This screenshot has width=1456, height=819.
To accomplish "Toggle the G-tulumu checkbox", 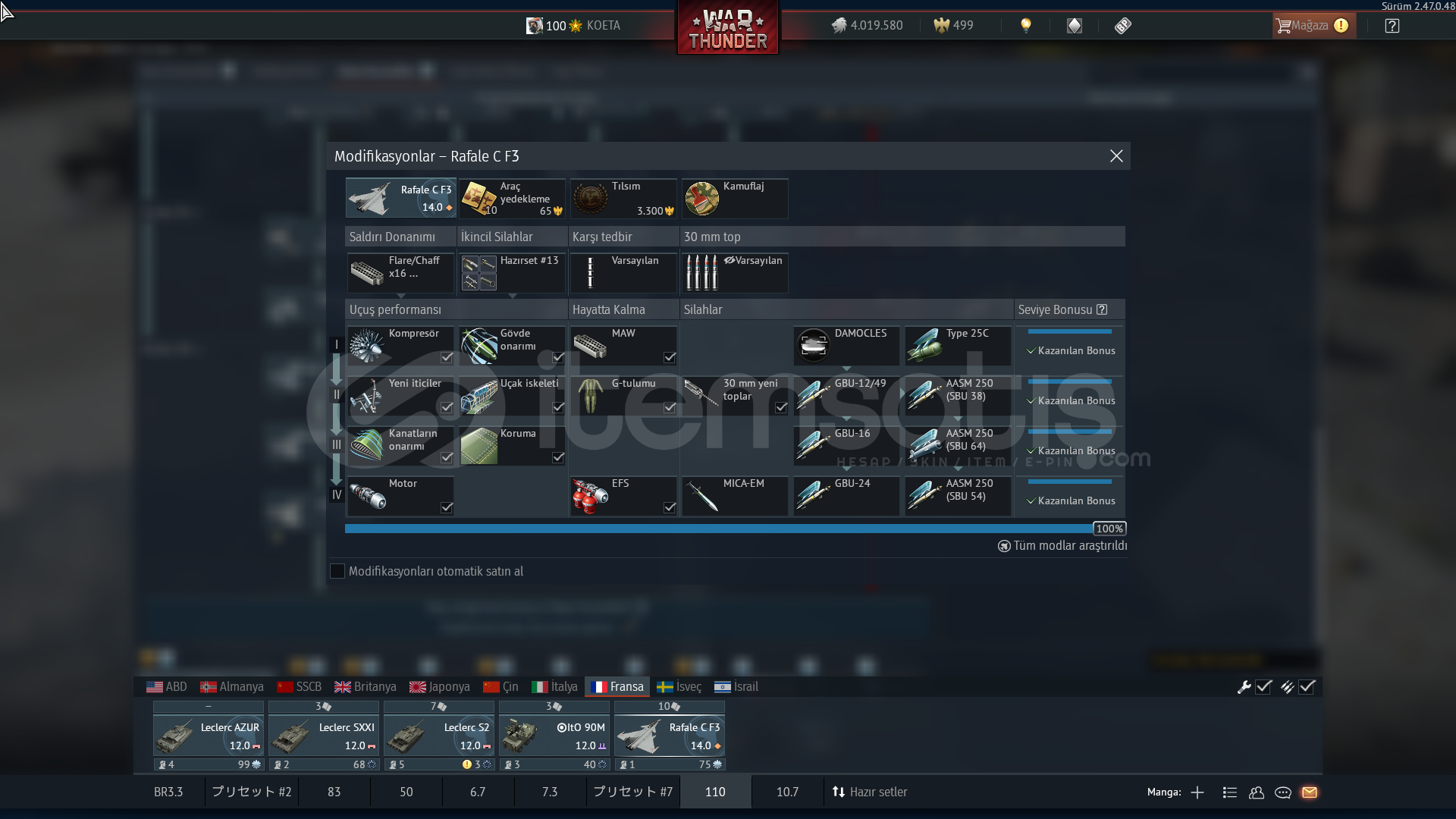I will point(670,407).
